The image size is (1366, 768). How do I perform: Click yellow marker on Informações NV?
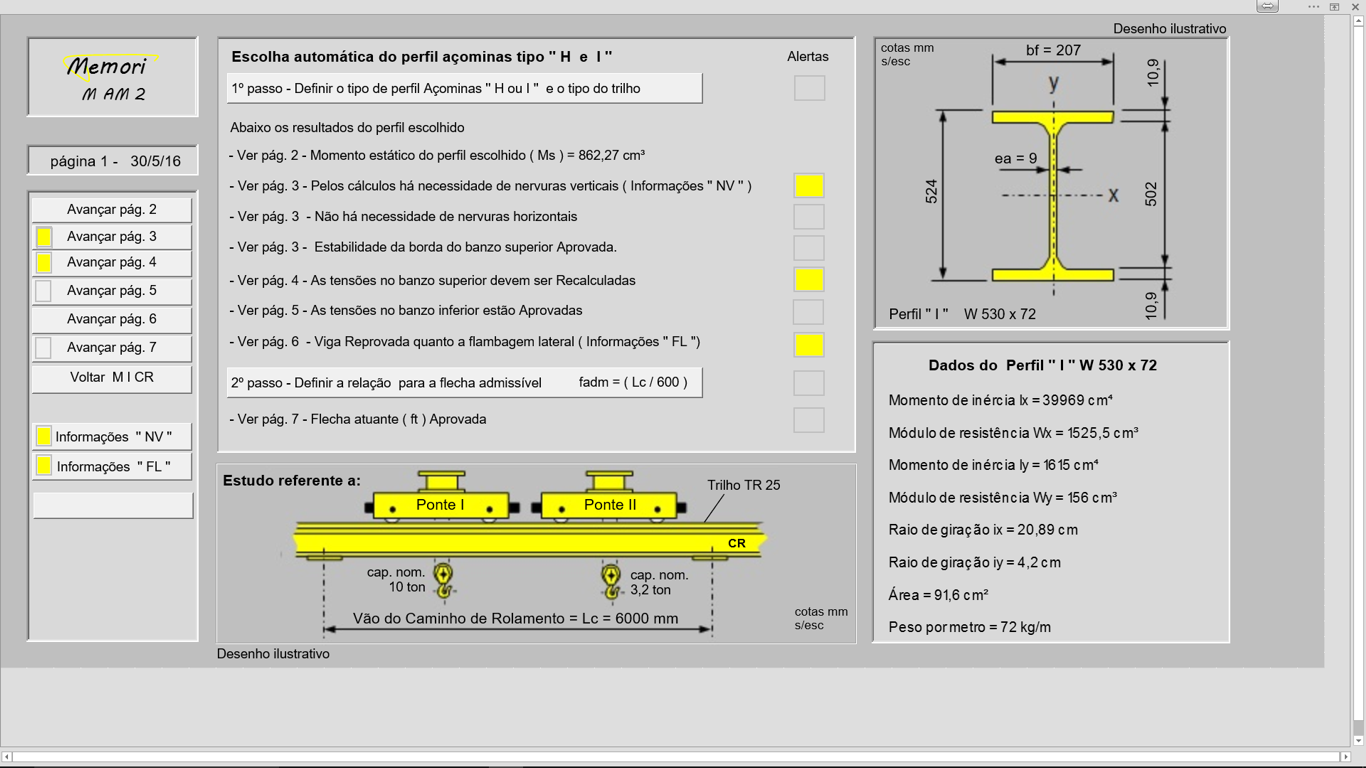[44, 436]
